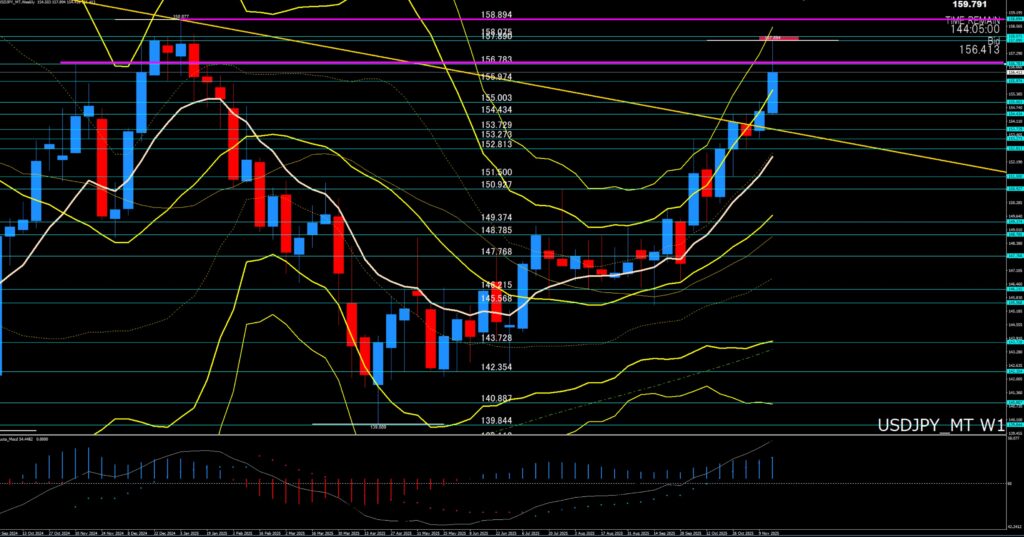
Task: Click the 158.894 price level label
Action: pyautogui.click(x=497, y=15)
